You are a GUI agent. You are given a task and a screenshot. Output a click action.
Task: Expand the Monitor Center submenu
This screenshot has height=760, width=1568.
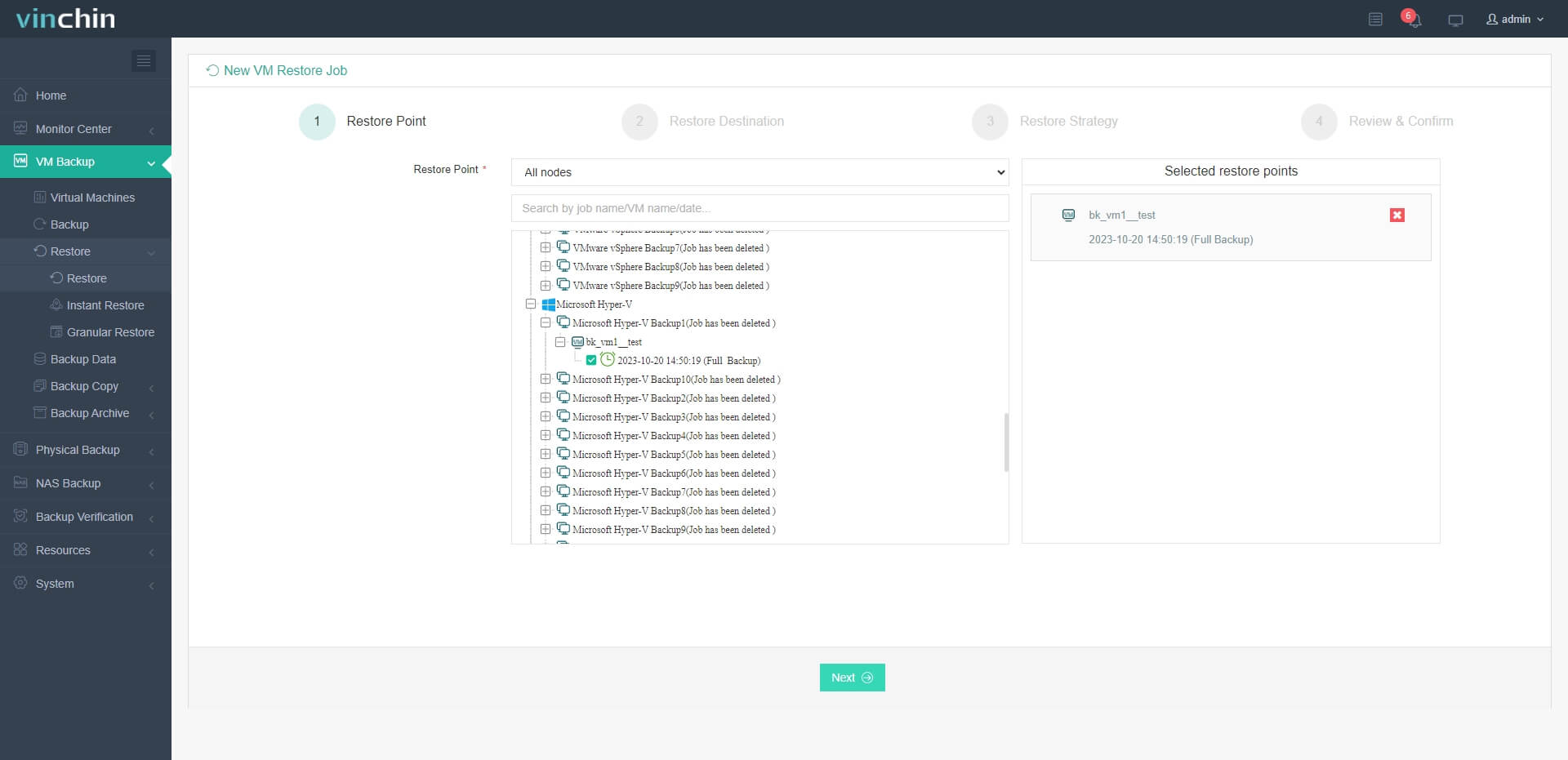pos(73,129)
